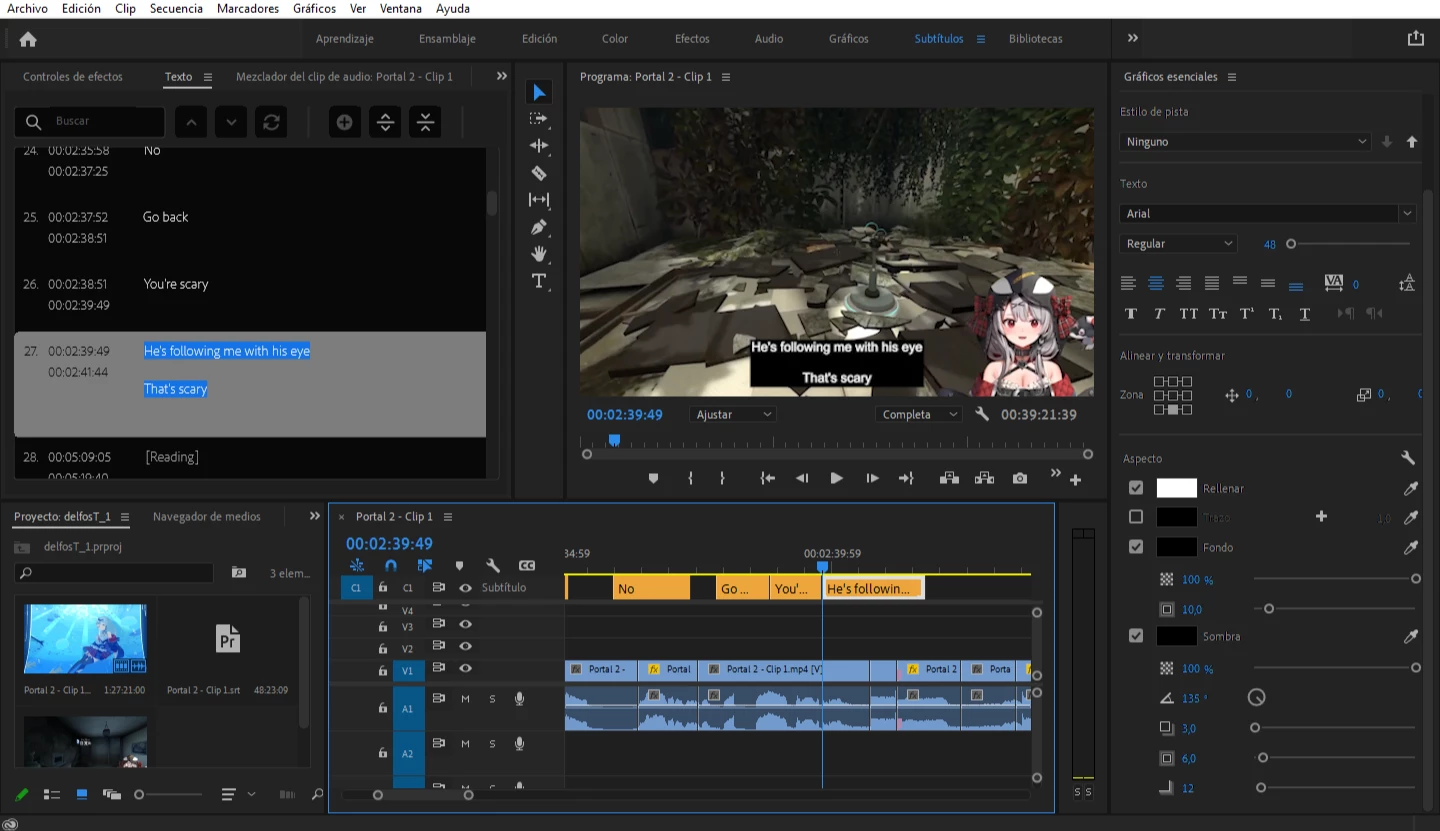Select the Selection arrow tool

[539, 92]
